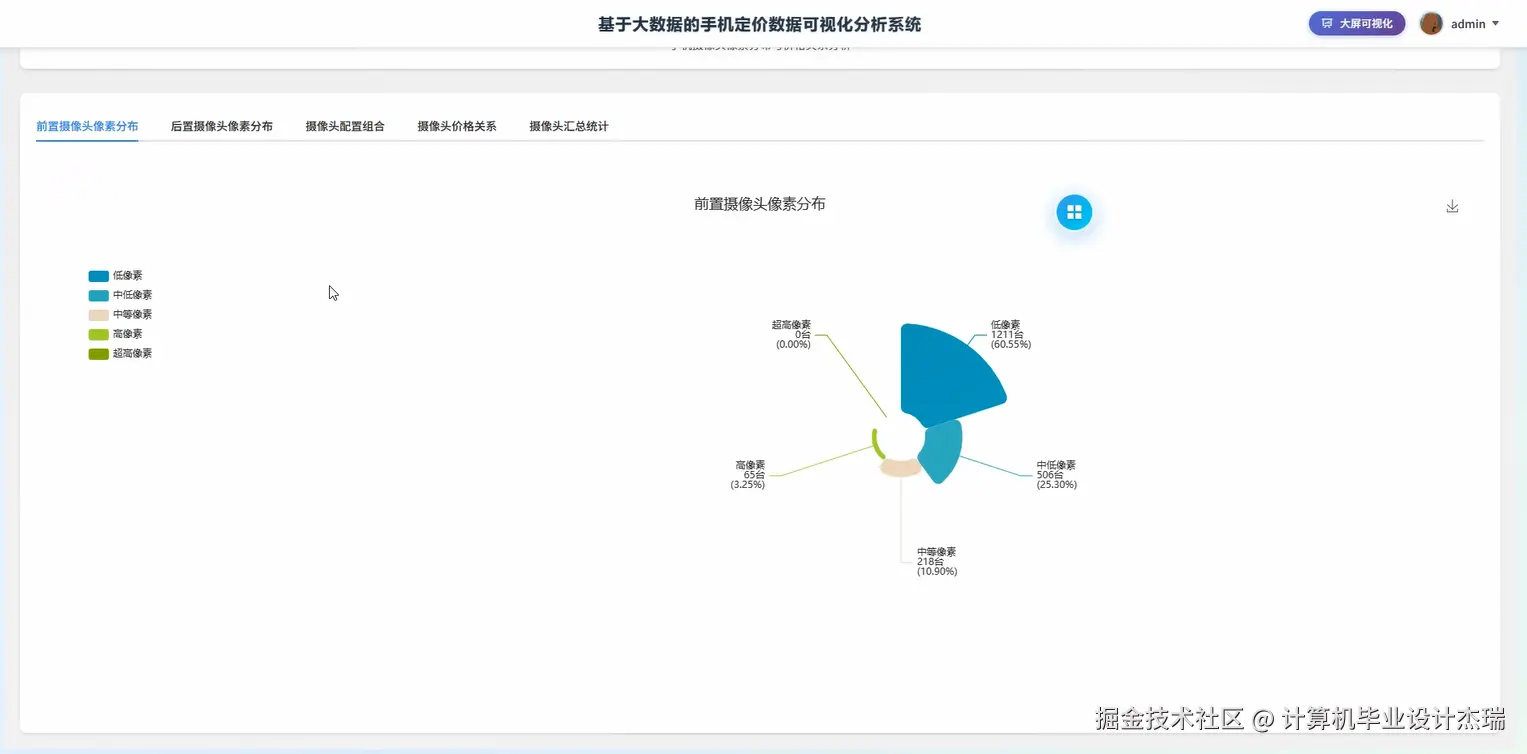
Task: Expand the admin account dropdown
Action: [x=1468, y=23]
